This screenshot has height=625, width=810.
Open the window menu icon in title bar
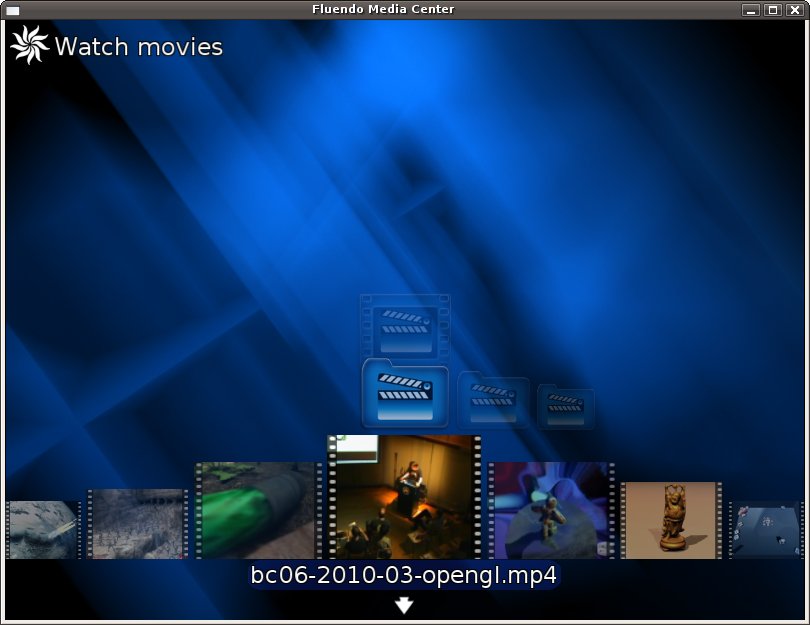[x=12, y=10]
